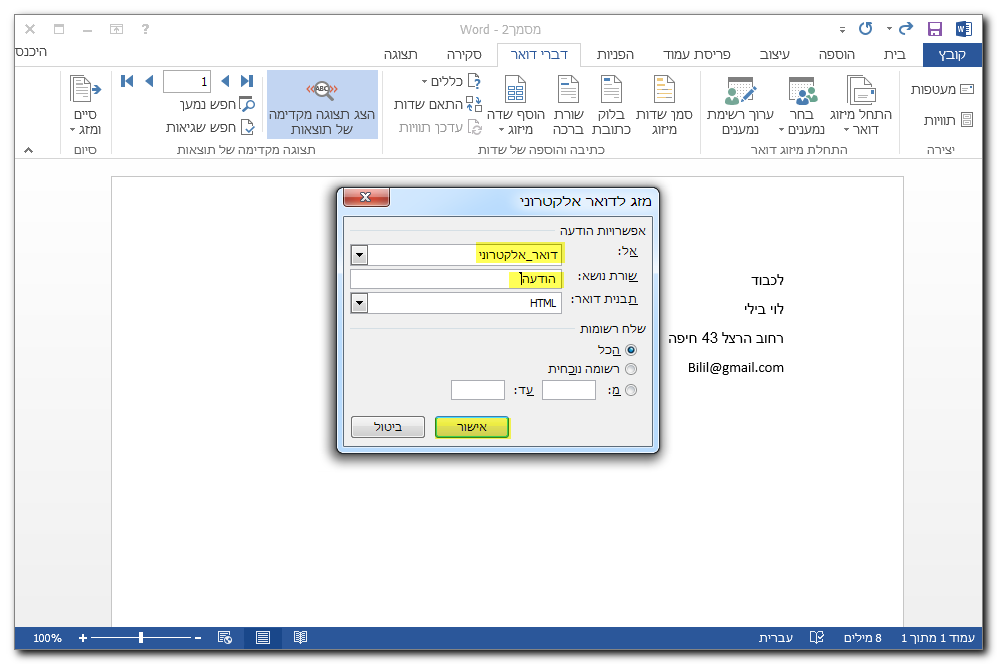The image size is (997, 664).
Task: Expand the mail format HTML dropdown
Action: click(360, 302)
